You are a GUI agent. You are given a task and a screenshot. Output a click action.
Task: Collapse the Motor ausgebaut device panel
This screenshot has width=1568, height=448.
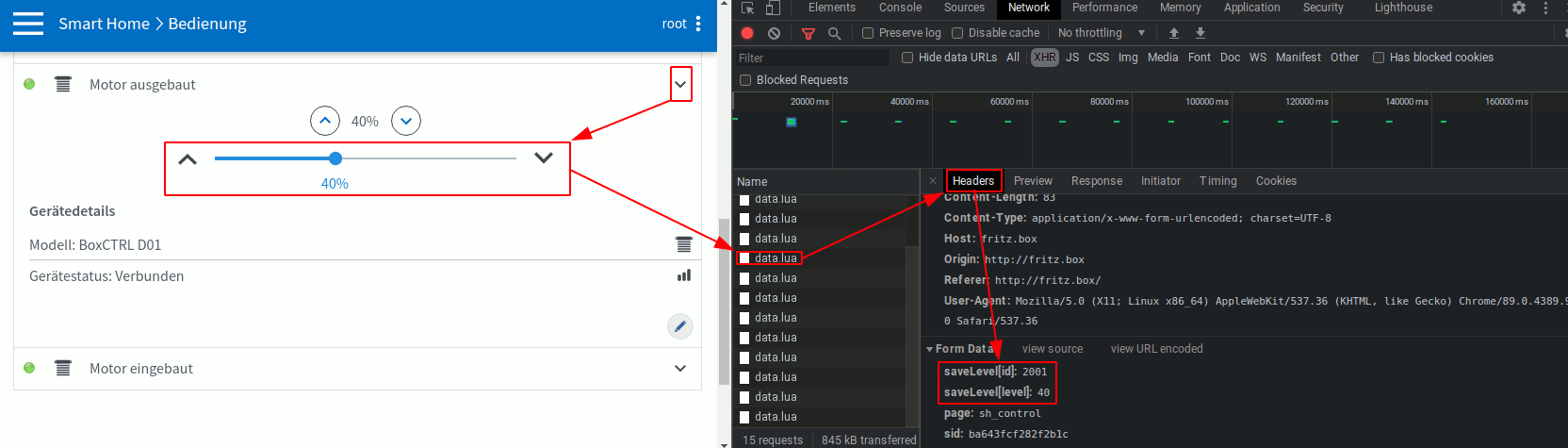click(x=680, y=85)
